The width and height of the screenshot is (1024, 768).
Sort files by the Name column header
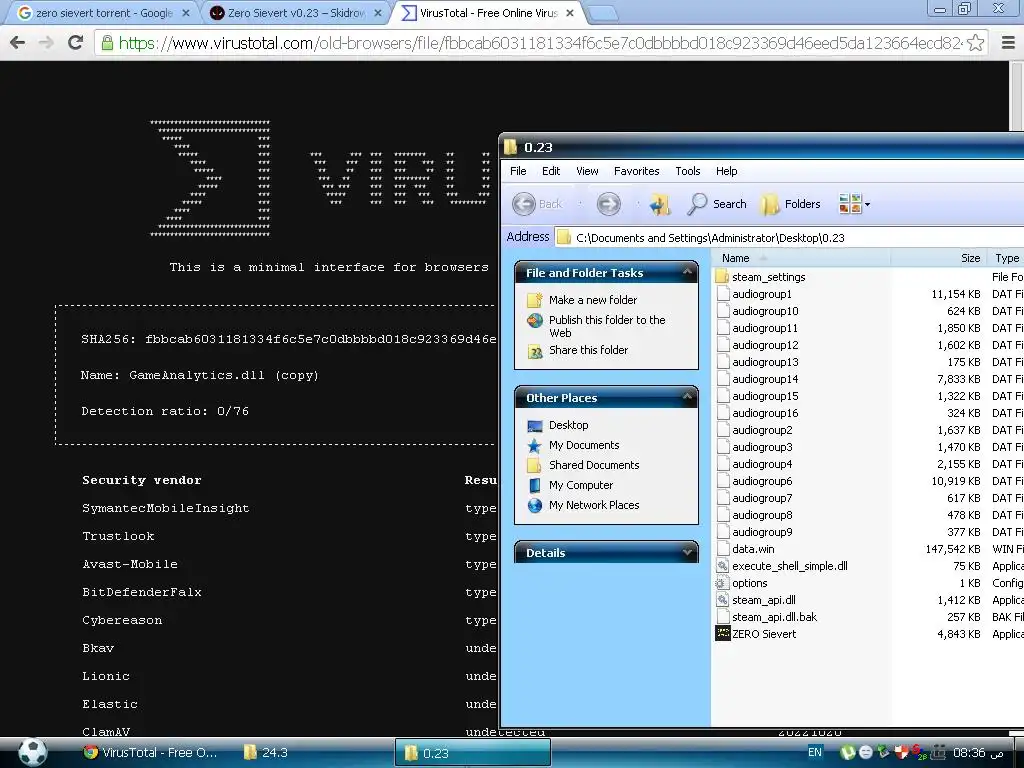pos(801,258)
